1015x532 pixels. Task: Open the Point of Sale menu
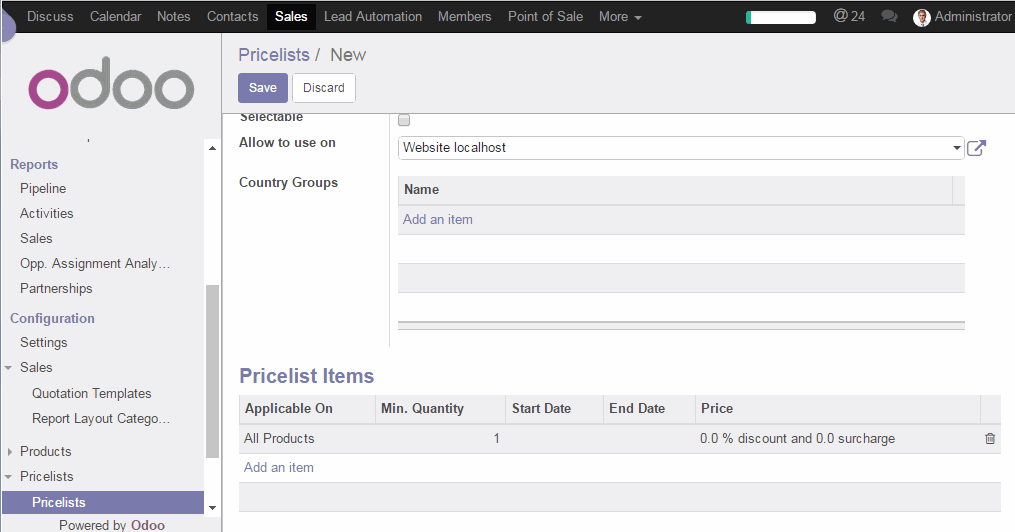[x=545, y=16]
